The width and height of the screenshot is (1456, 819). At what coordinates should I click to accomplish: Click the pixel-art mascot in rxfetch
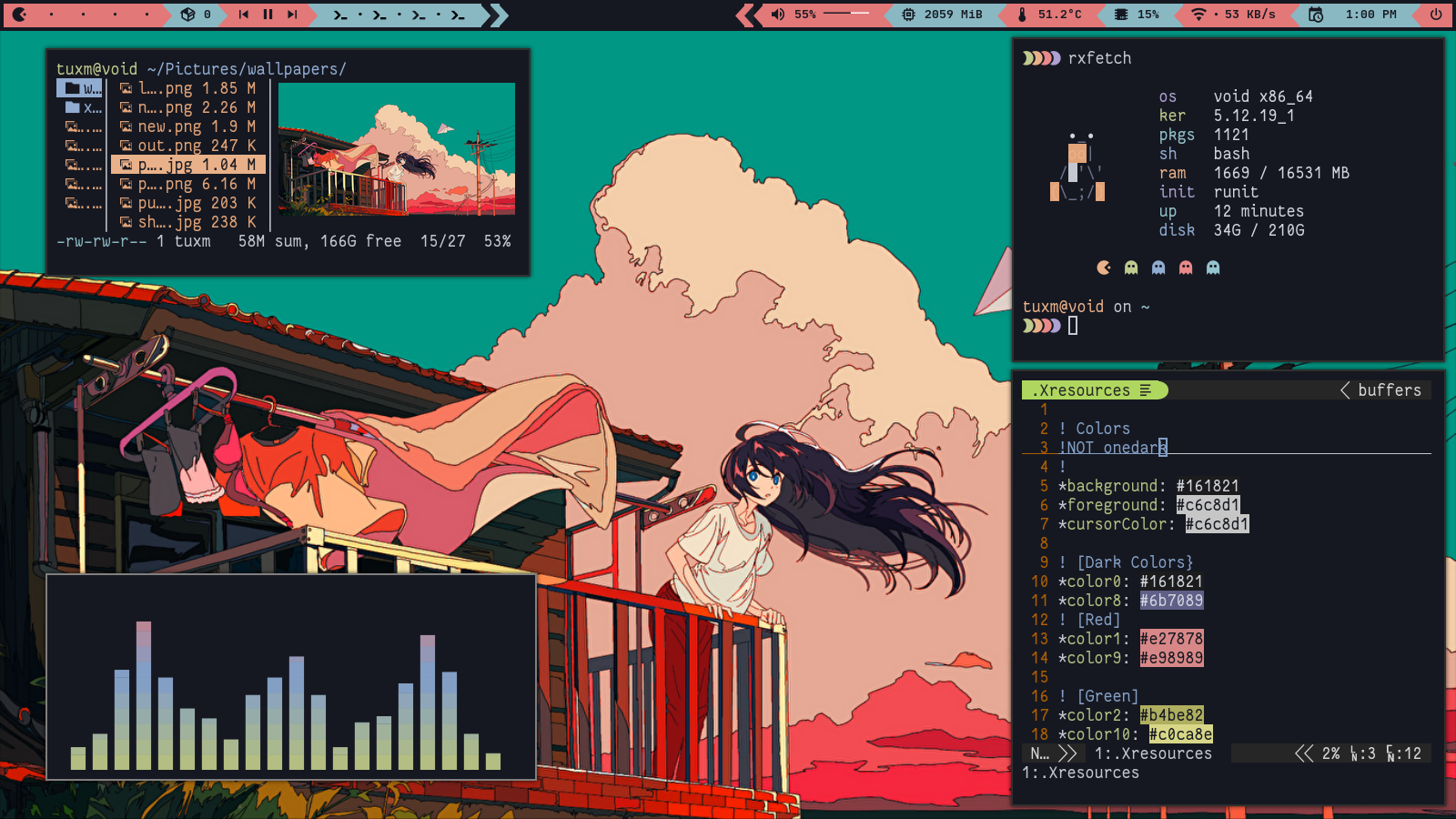point(1077,167)
